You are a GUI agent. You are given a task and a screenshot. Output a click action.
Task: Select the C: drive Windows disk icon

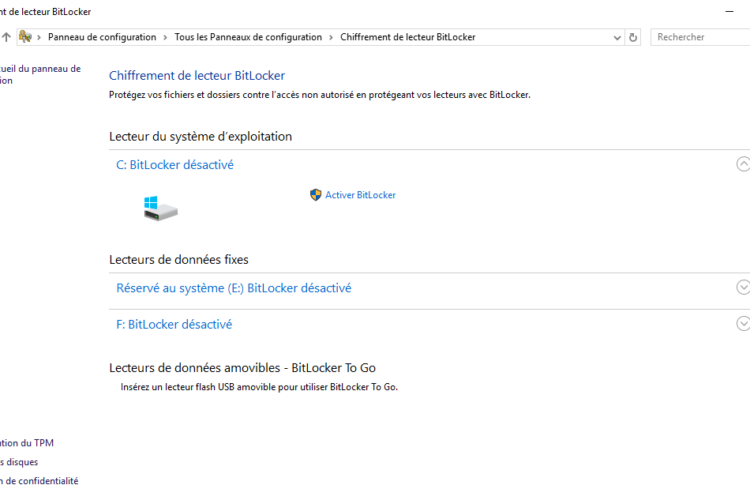pos(160,208)
